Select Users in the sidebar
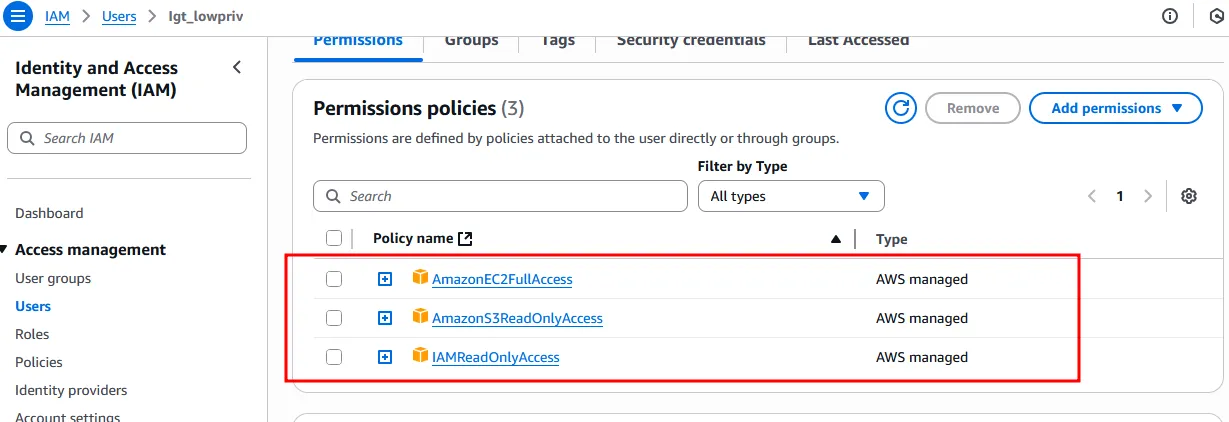 [x=33, y=306]
